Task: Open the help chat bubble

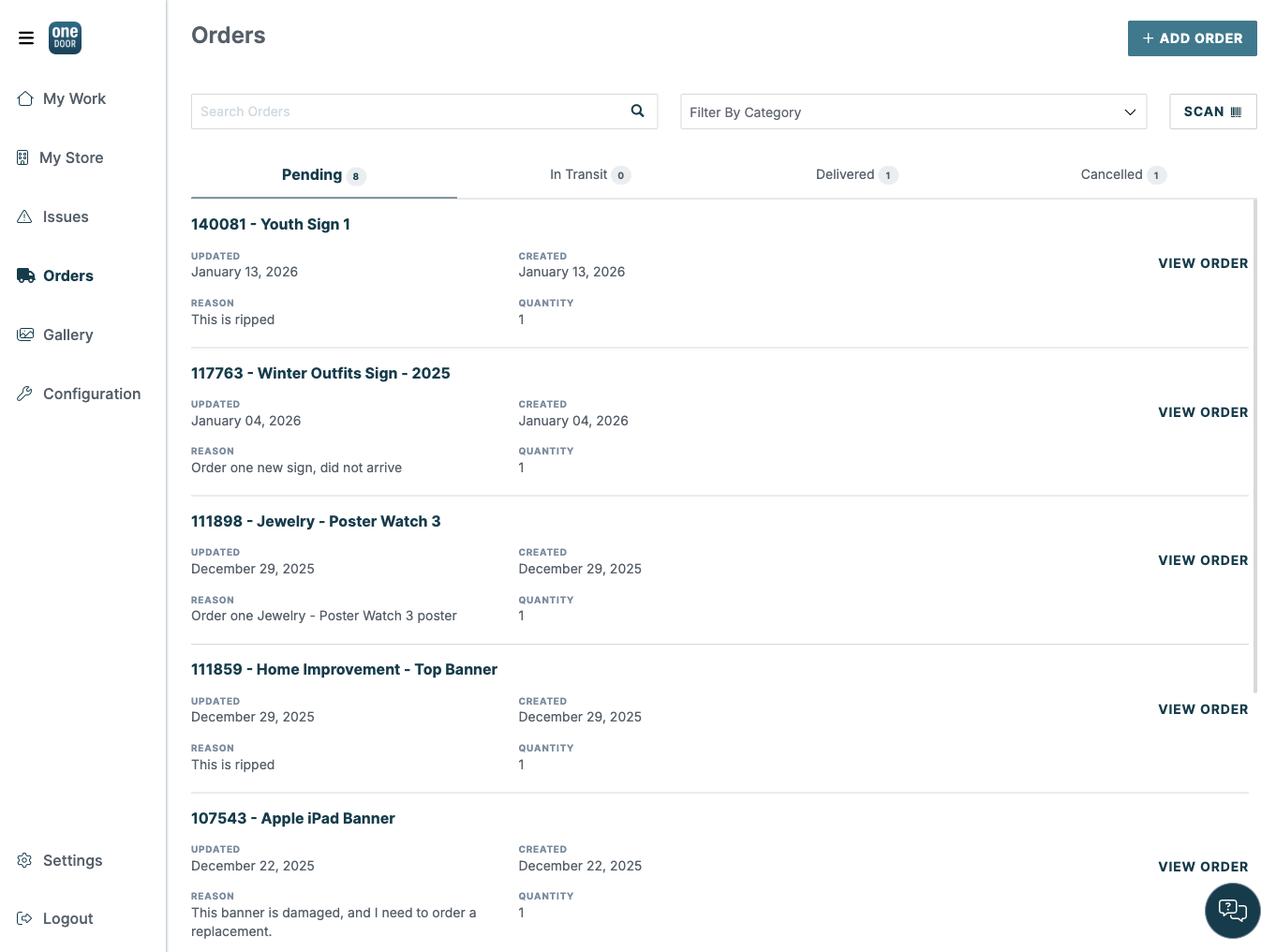Action: 1232,910
